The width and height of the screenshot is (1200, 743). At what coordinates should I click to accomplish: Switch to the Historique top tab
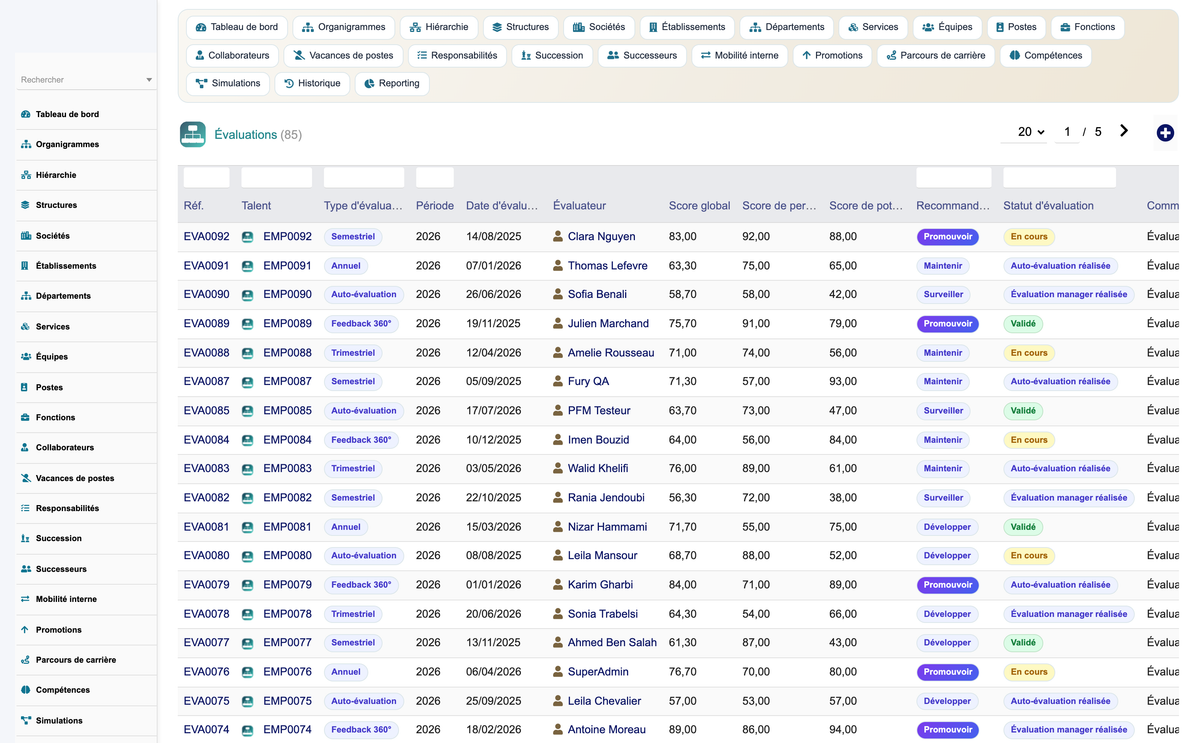click(x=312, y=83)
